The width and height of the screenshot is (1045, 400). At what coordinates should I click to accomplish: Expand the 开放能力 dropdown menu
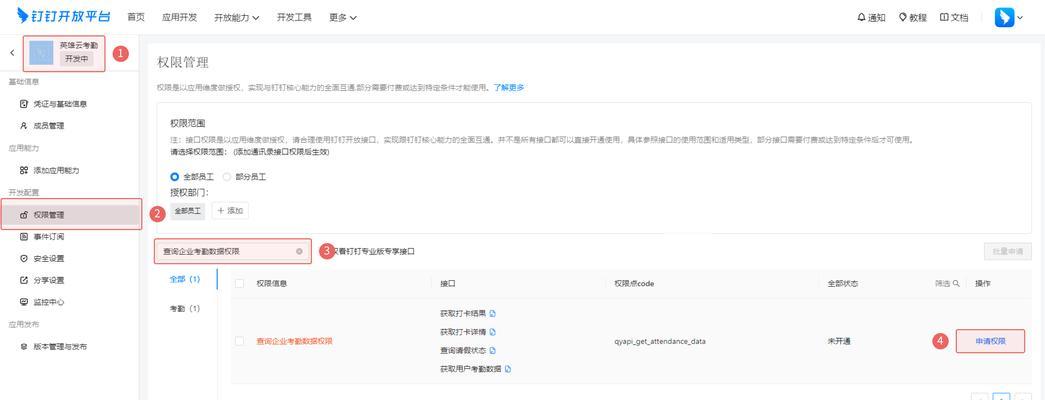click(x=237, y=17)
